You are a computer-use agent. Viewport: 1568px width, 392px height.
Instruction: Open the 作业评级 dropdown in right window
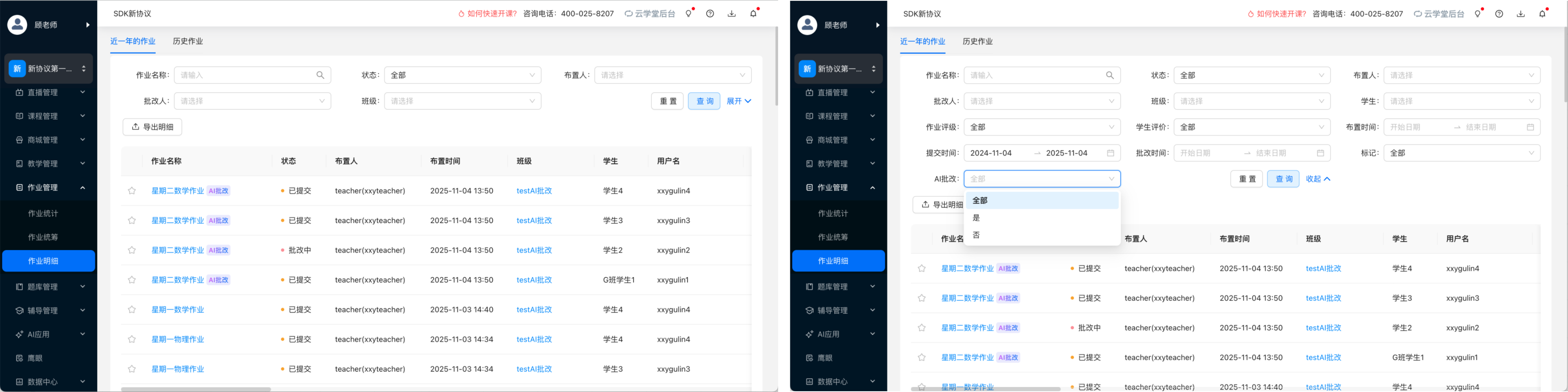pyautogui.click(x=1042, y=127)
